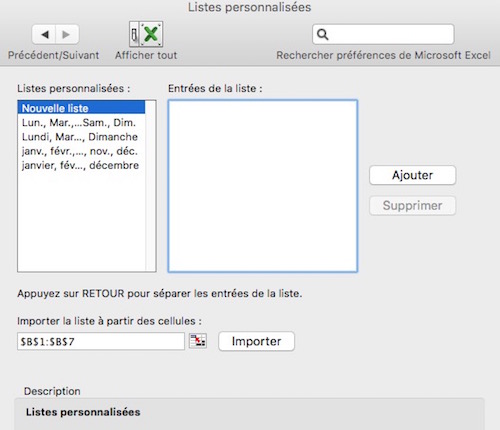The width and height of the screenshot is (500, 430).
Task: Select Nouvelle liste in custom lists
Action: point(82,108)
